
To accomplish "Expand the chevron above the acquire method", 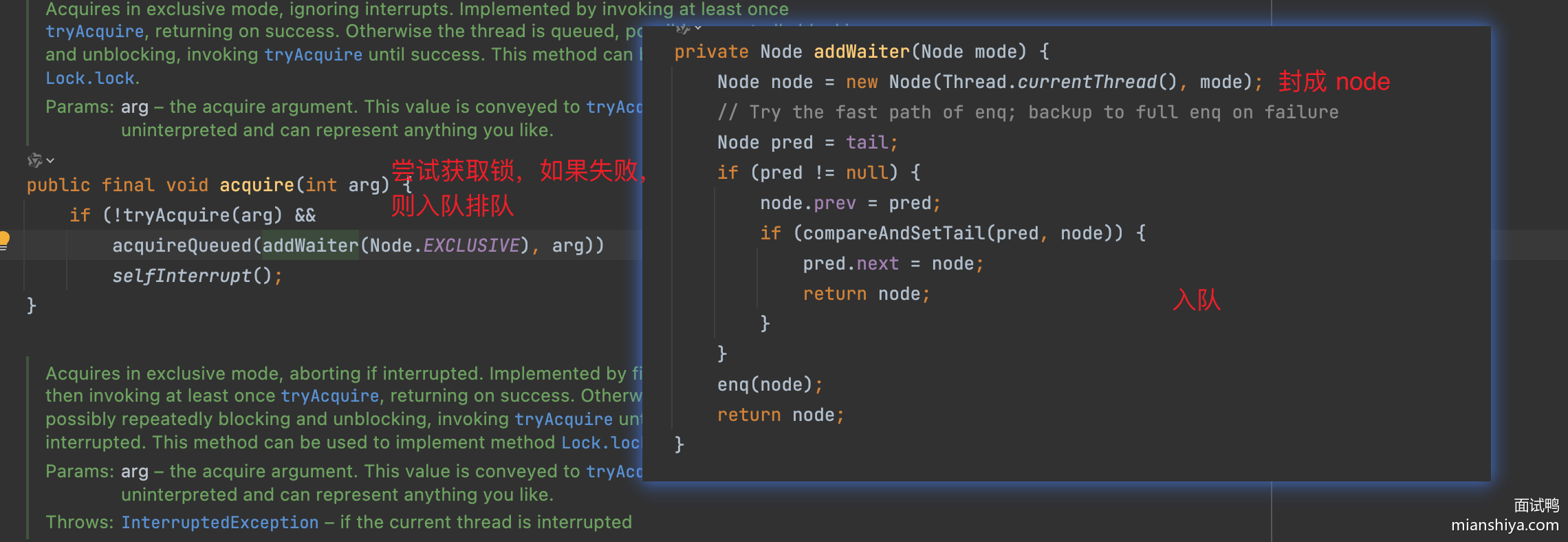I will (x=50, y=161).
